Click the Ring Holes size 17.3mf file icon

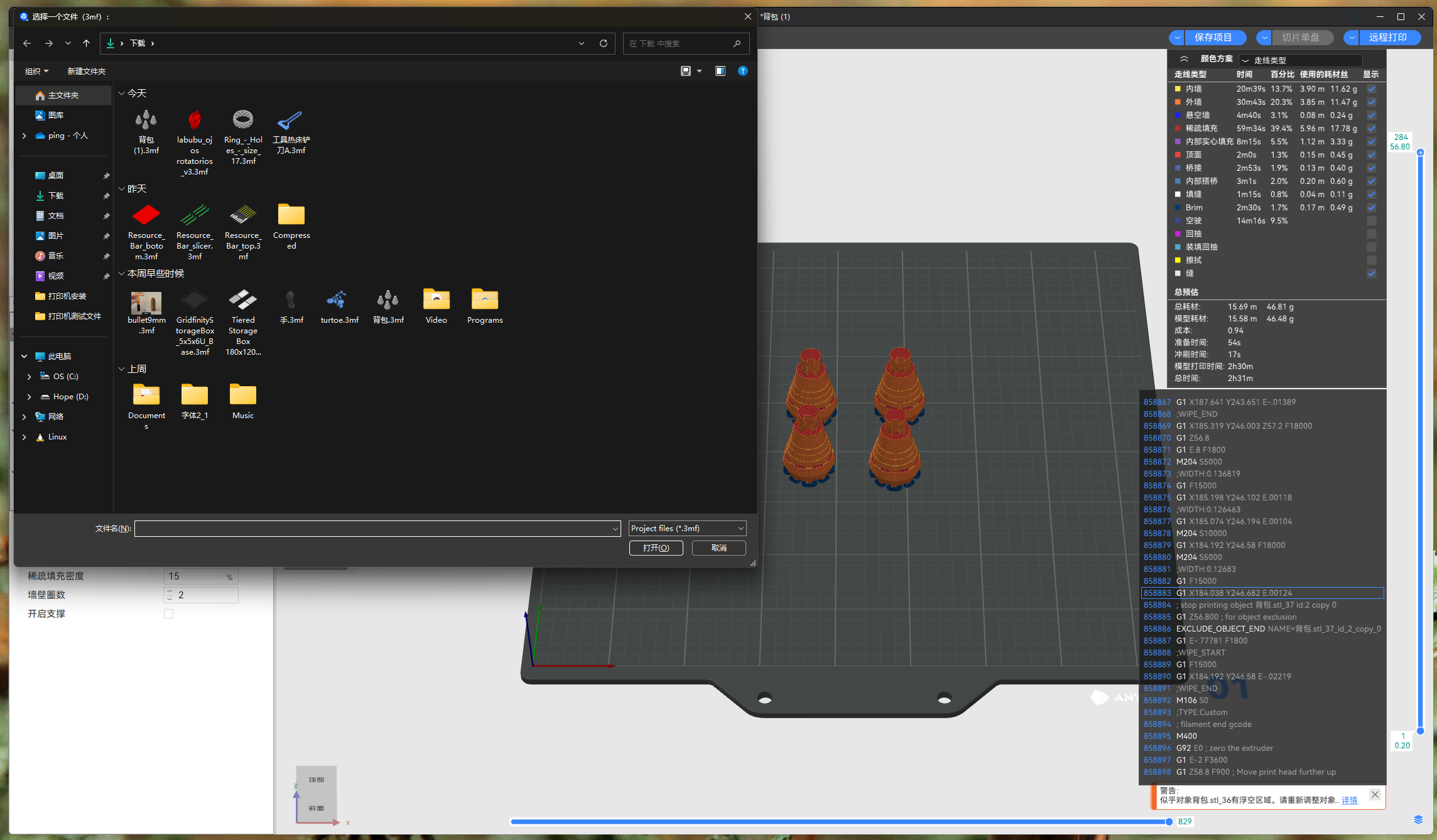[243, 120]
